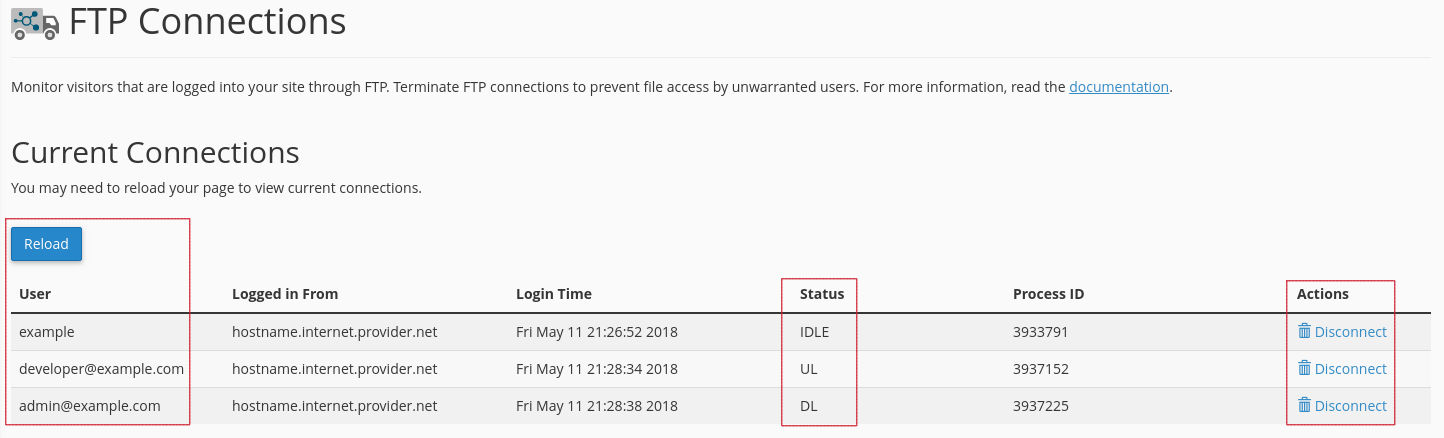Click trash icon for admin@example.com row
1444x438 pixels.
(1304, 405)
